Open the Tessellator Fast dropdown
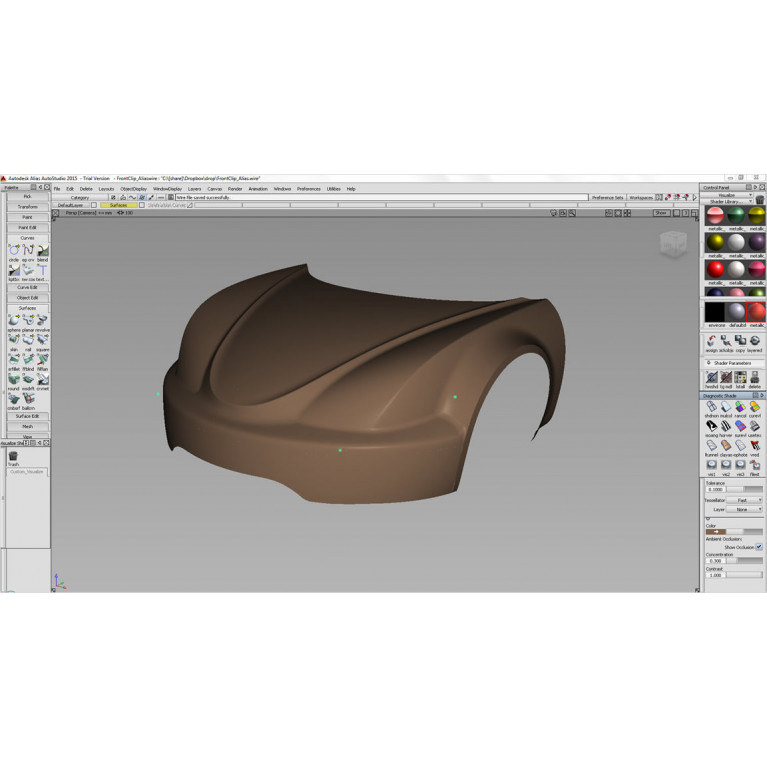 click(x=743, y=500)
